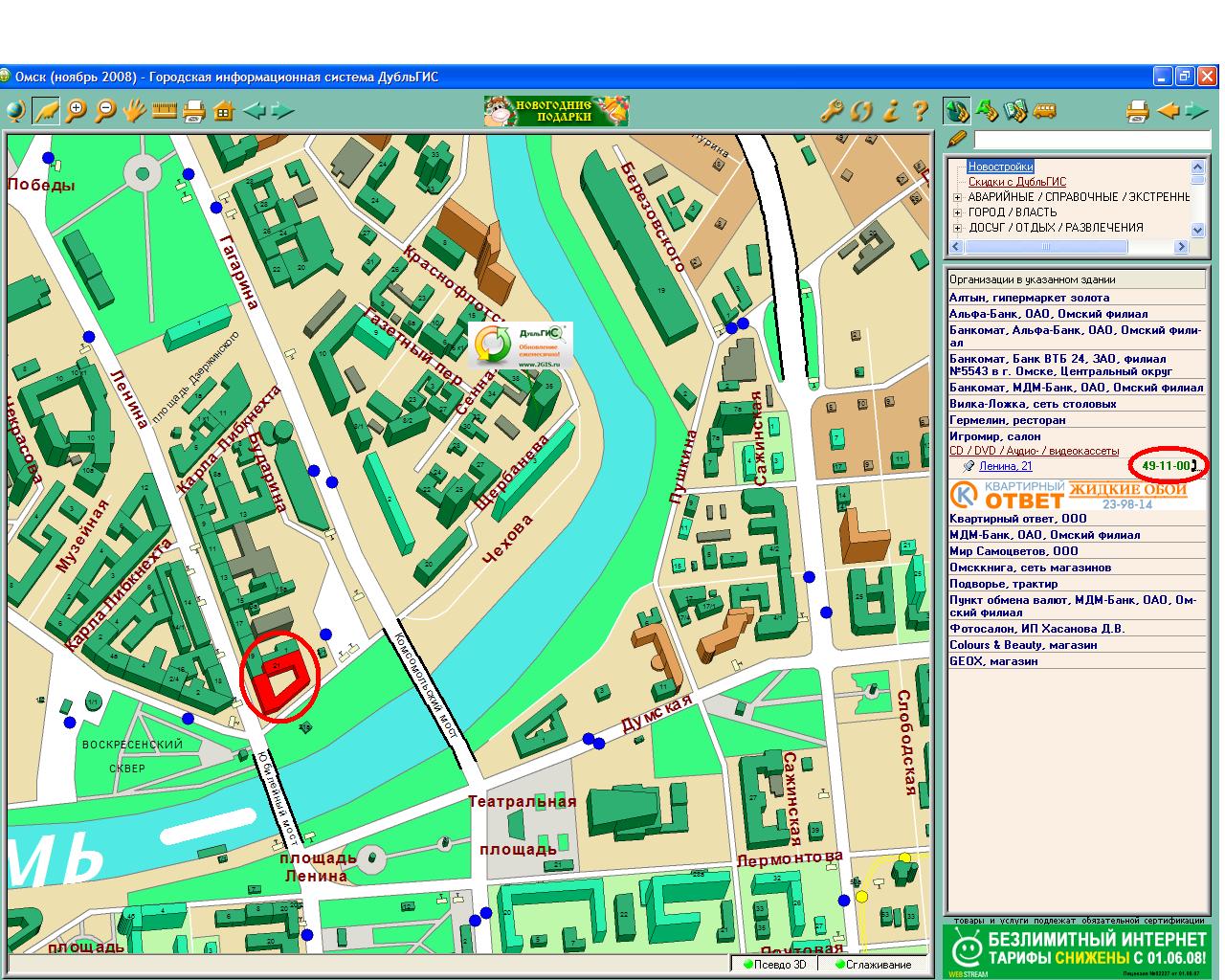Image resolution: width=1225 pixels, height=980 pixels.
Task: Select Фотосалон, ИП Хасанова Д.В. entry
Action: [1077, 629]
